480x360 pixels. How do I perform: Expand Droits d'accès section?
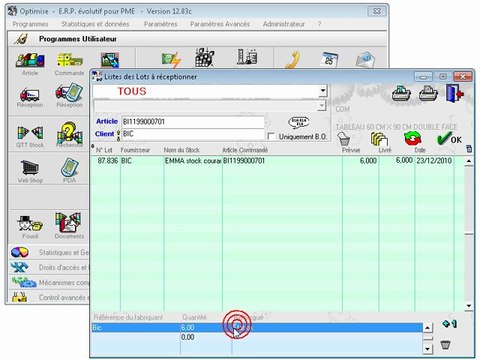pyautogui.click(x=49, y=267)
